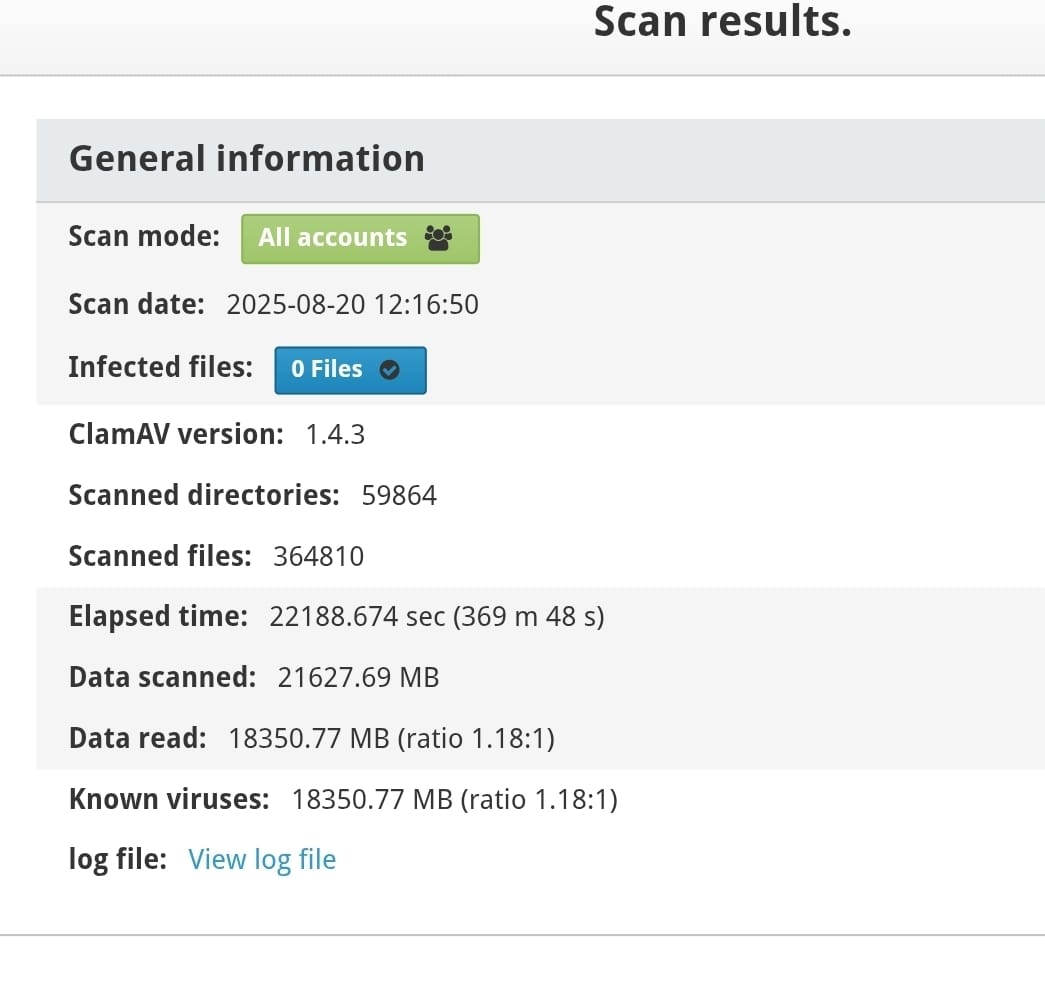Click the scanned files count 364810
Image resolution: width=1045 pixels, height=987 pixels.
pos(319,556)
